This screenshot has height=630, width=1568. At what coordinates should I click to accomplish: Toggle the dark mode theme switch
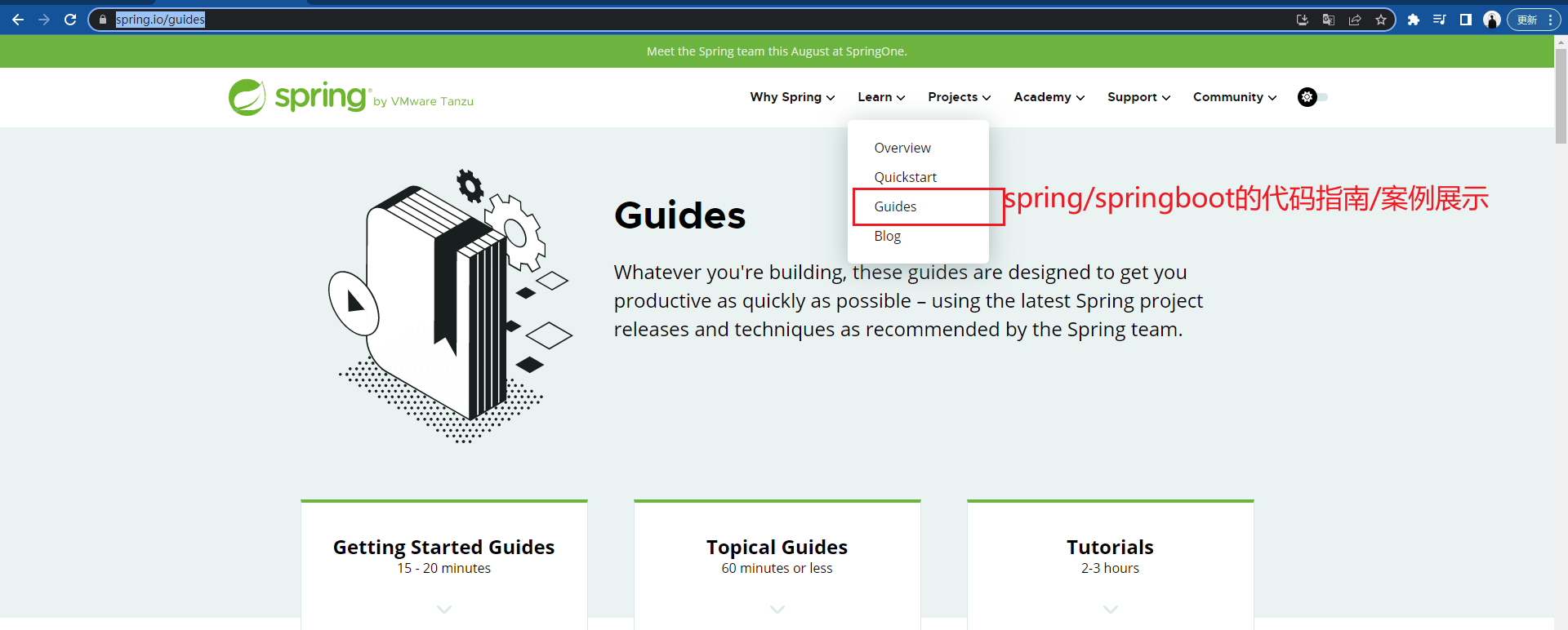(x=1312, y=97)
